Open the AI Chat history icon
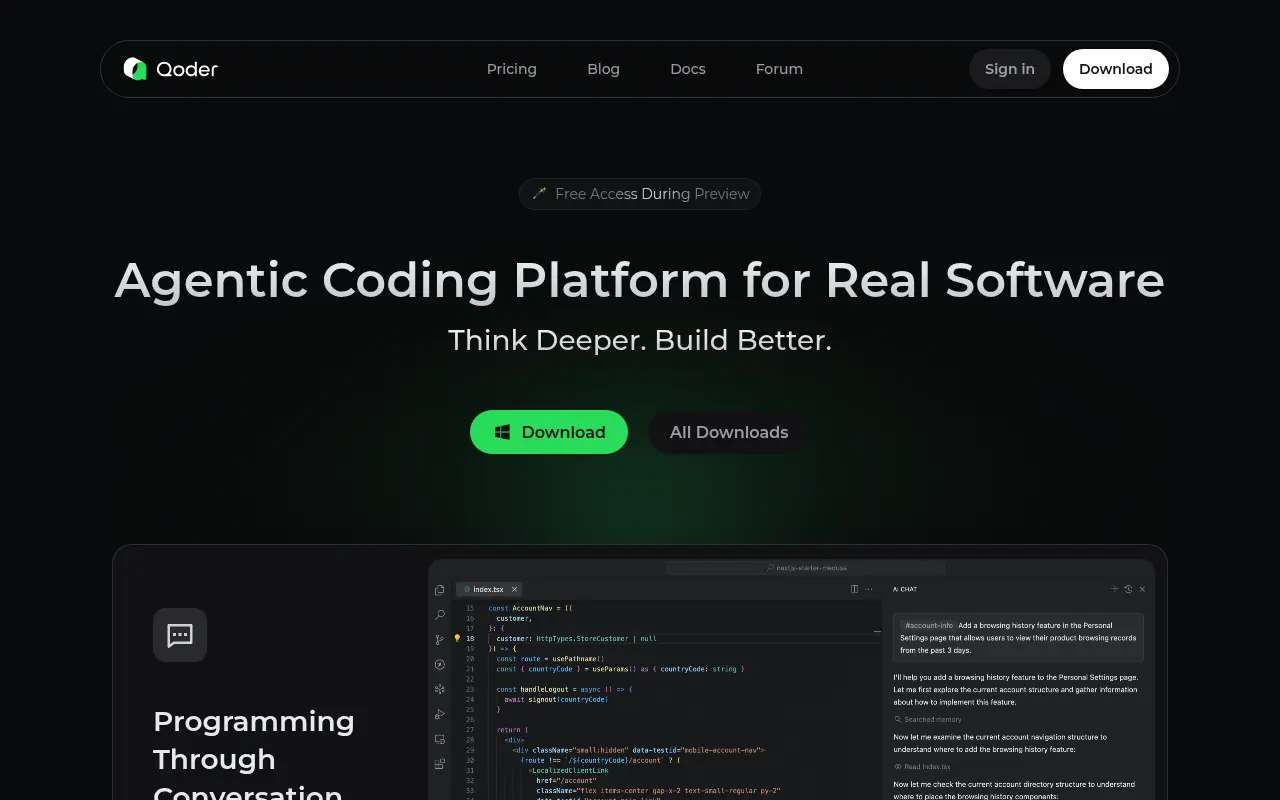1280x800 pixels. coord(1129,589)
